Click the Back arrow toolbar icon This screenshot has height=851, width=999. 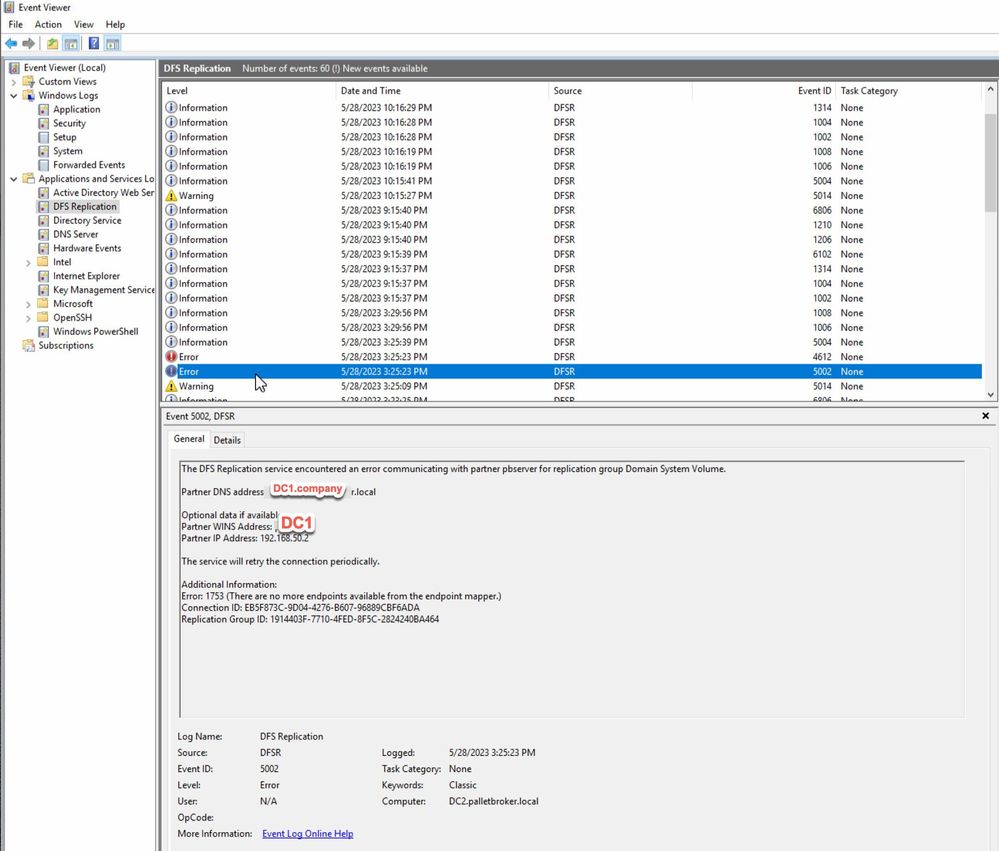click(11, 43)
